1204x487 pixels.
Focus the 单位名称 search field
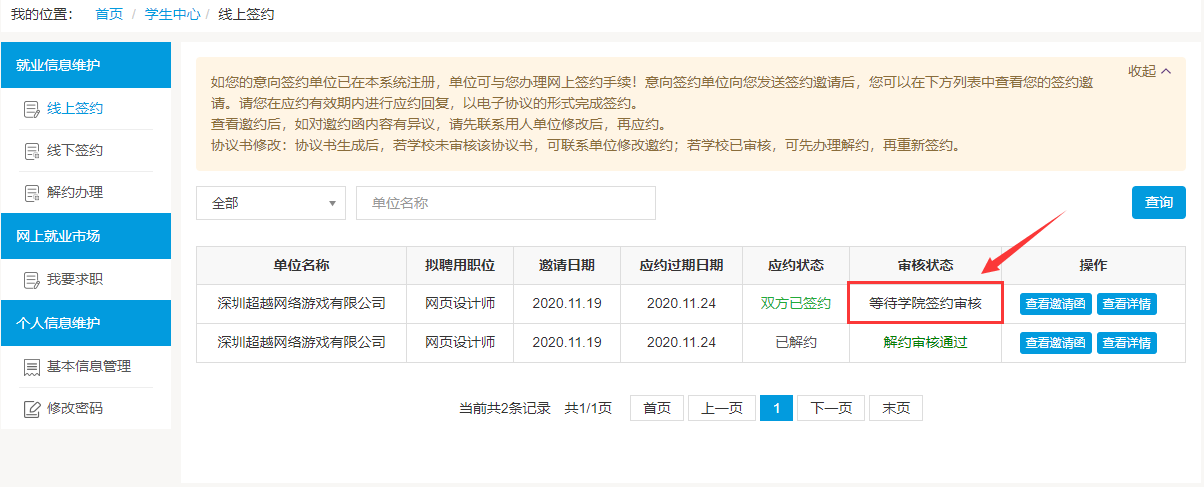[505, 203]
